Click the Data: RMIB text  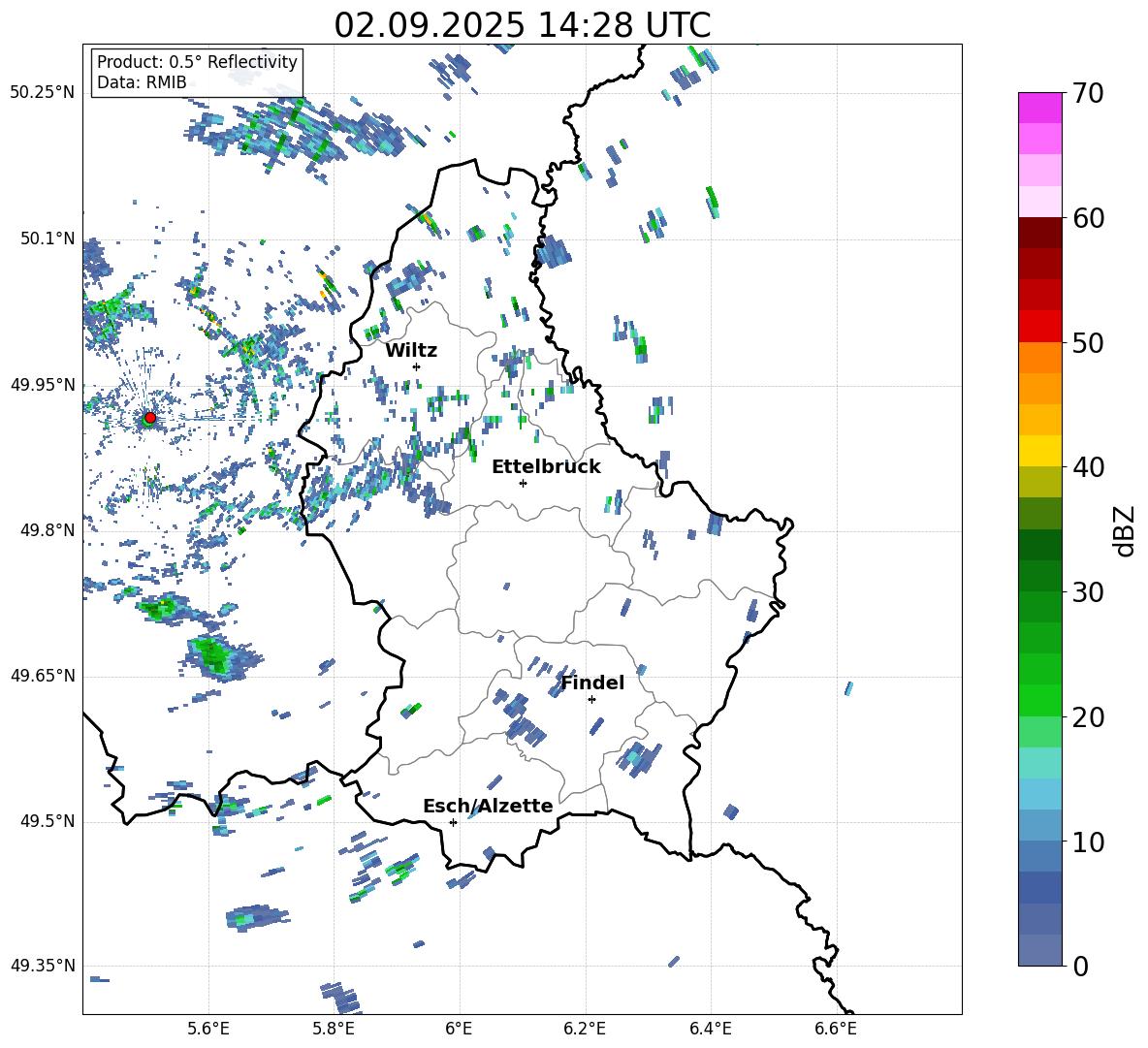coord(142,82)
